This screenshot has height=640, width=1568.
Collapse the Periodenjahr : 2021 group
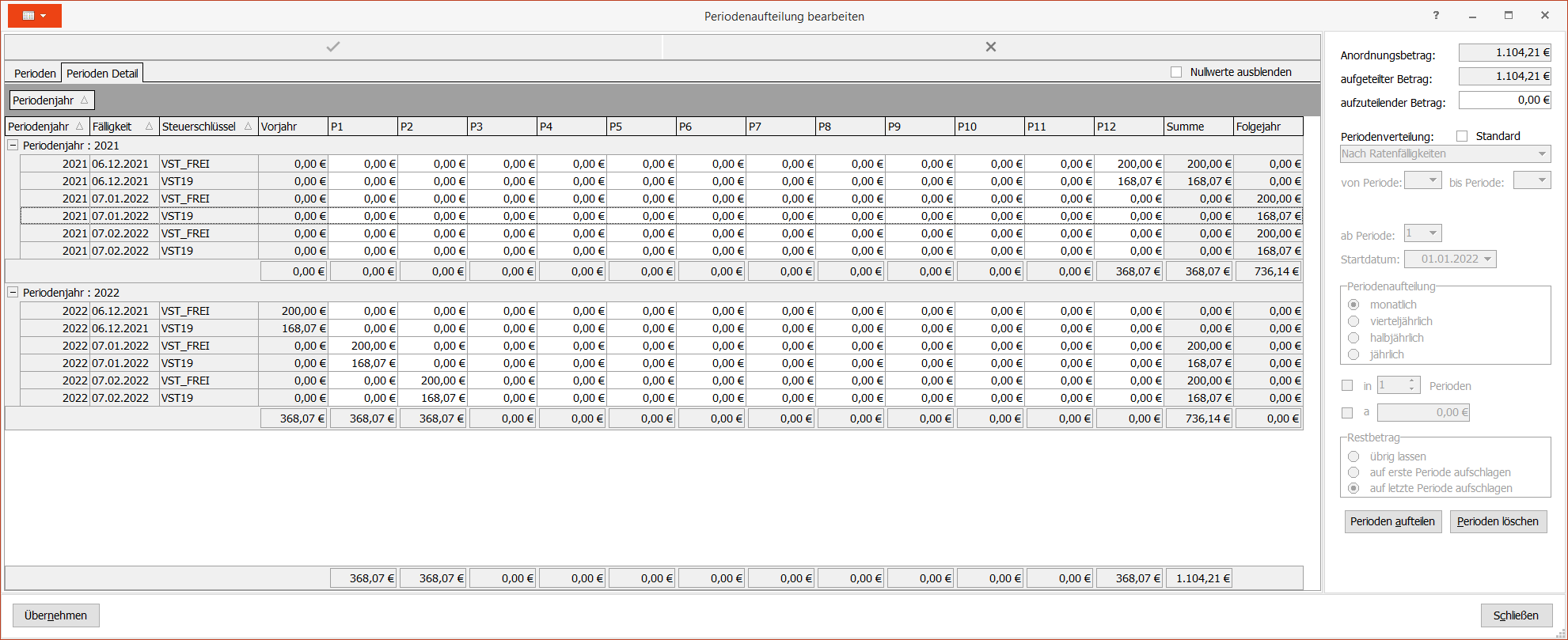click(x=13, y=146)
